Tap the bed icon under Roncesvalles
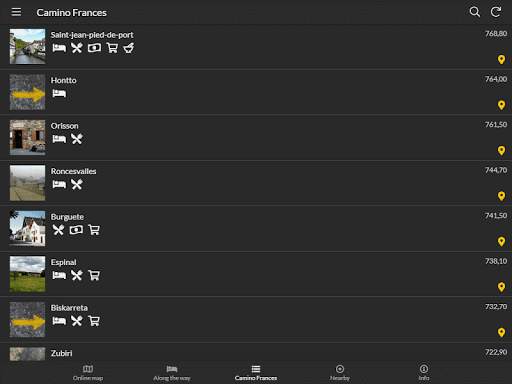This screenshot has height=384, width=512. click(59, 184)
